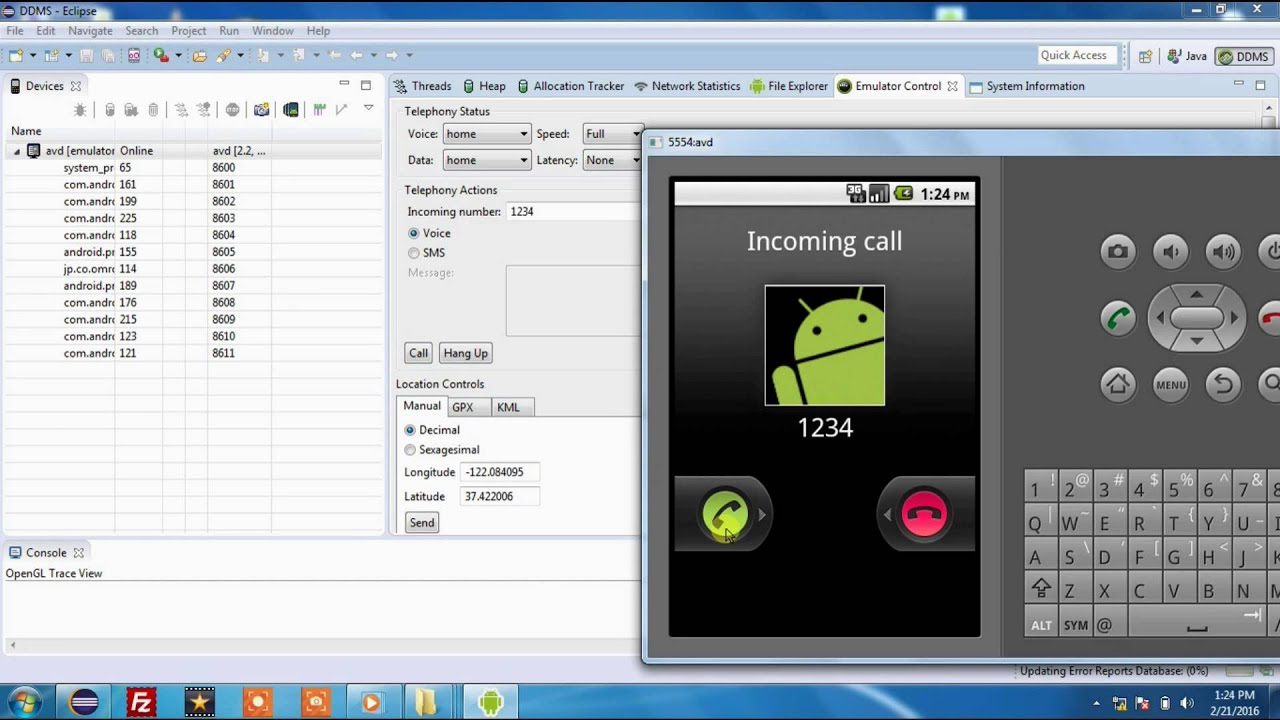The height and width of the screenshot is (720, 1280).
Task: Click the green call hardware button
Action: coord(1118,318)
